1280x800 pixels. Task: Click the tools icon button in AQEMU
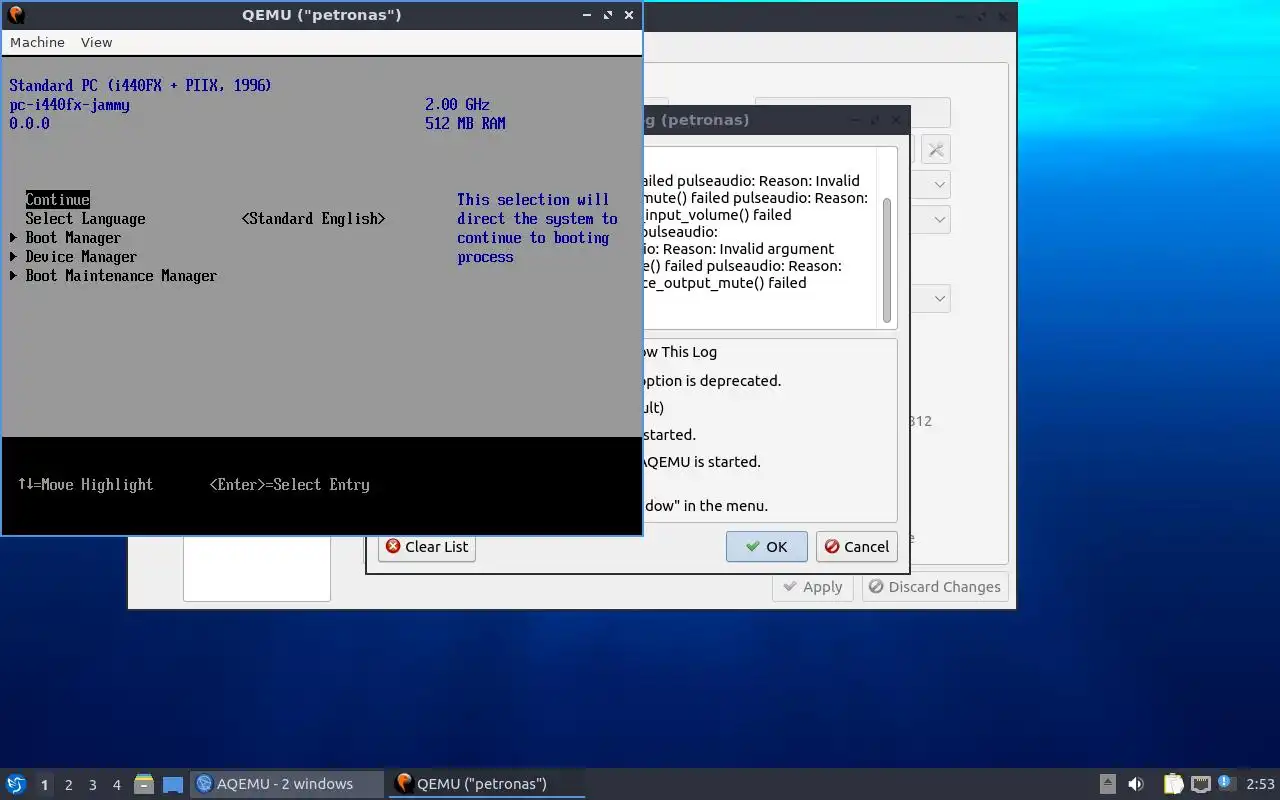pyautogui.click(x=935, y=150)
